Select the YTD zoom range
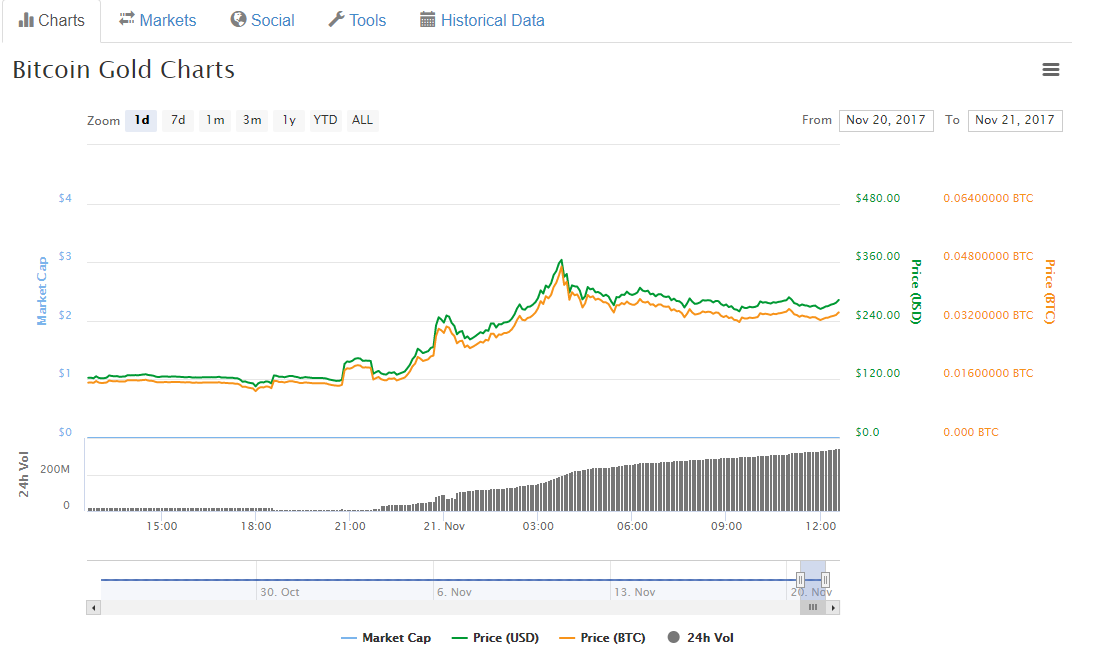 pos(325,120)
